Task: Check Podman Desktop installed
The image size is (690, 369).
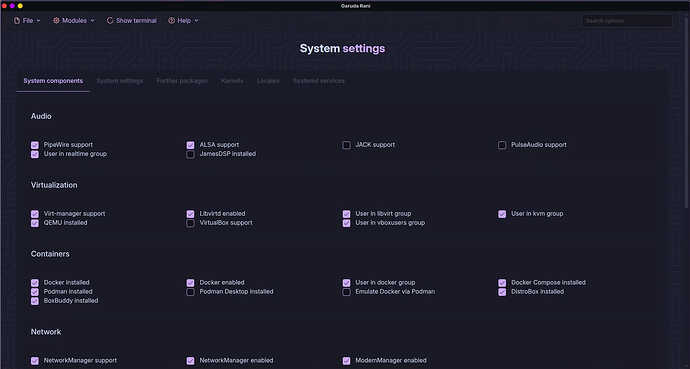Action: [191, 292]
